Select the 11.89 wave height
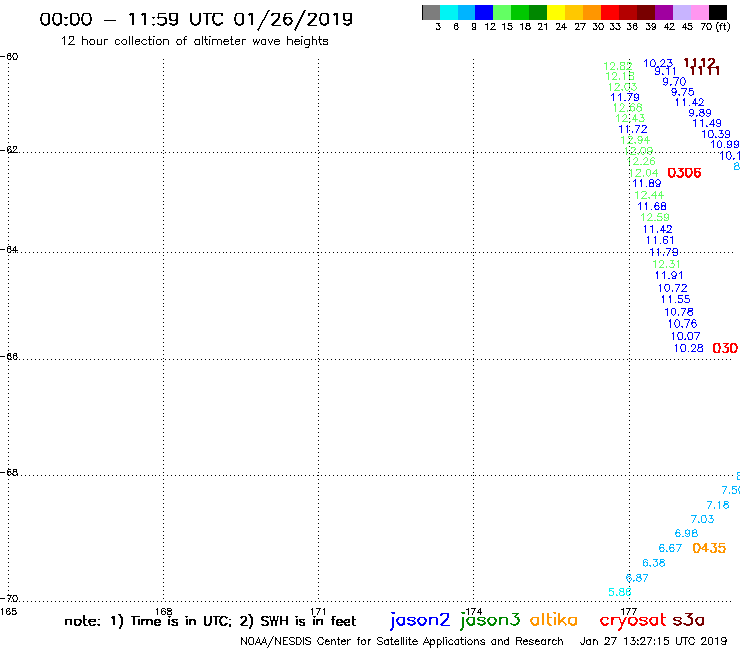The image size is (740, 650). point(647,183)
